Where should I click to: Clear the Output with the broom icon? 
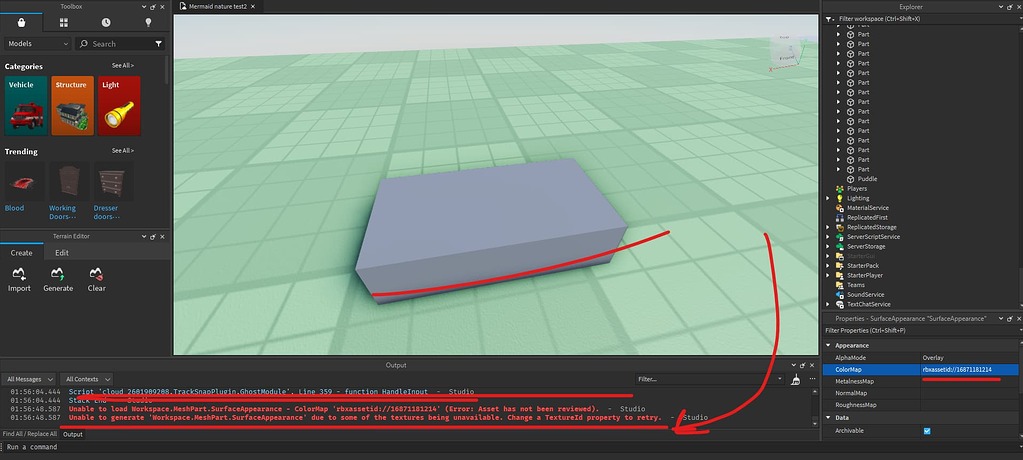(796, 380)
